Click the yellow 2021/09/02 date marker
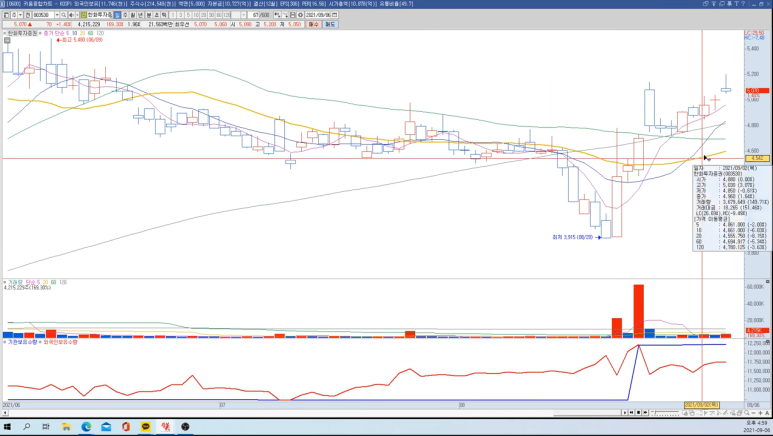 (702, 405)
